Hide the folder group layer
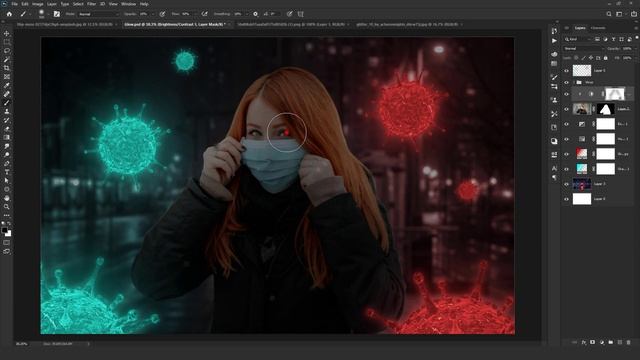This screenshot has height=360, width=640. click(566, 82)
